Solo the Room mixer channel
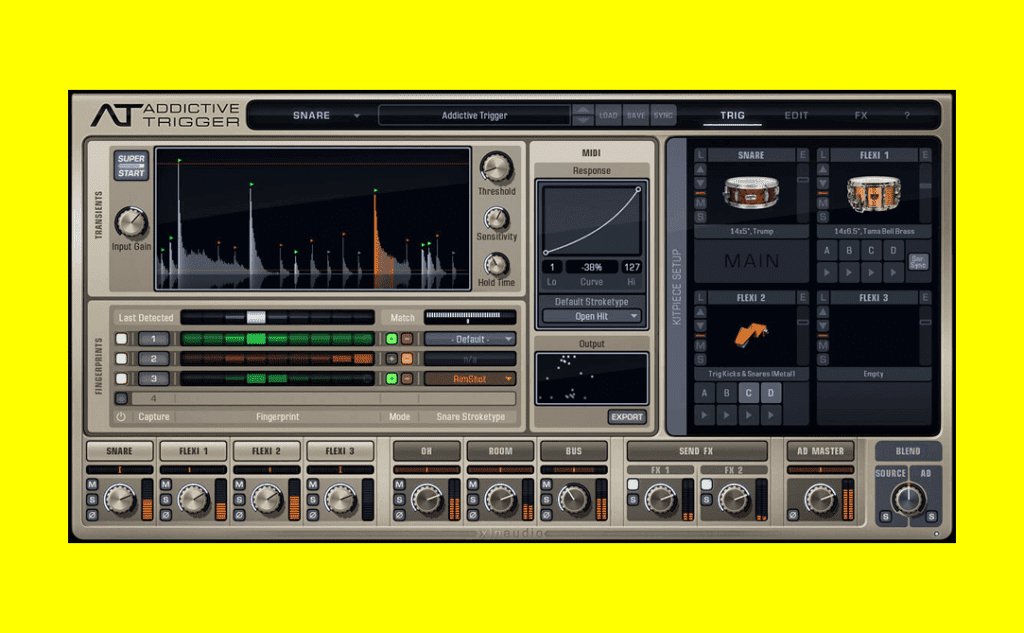 (x=473, y=500)
